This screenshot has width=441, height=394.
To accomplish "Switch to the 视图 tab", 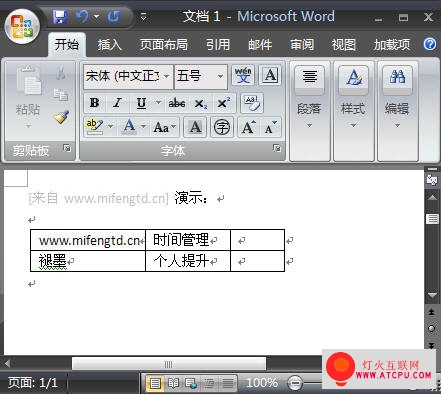I will click(344, 44).
